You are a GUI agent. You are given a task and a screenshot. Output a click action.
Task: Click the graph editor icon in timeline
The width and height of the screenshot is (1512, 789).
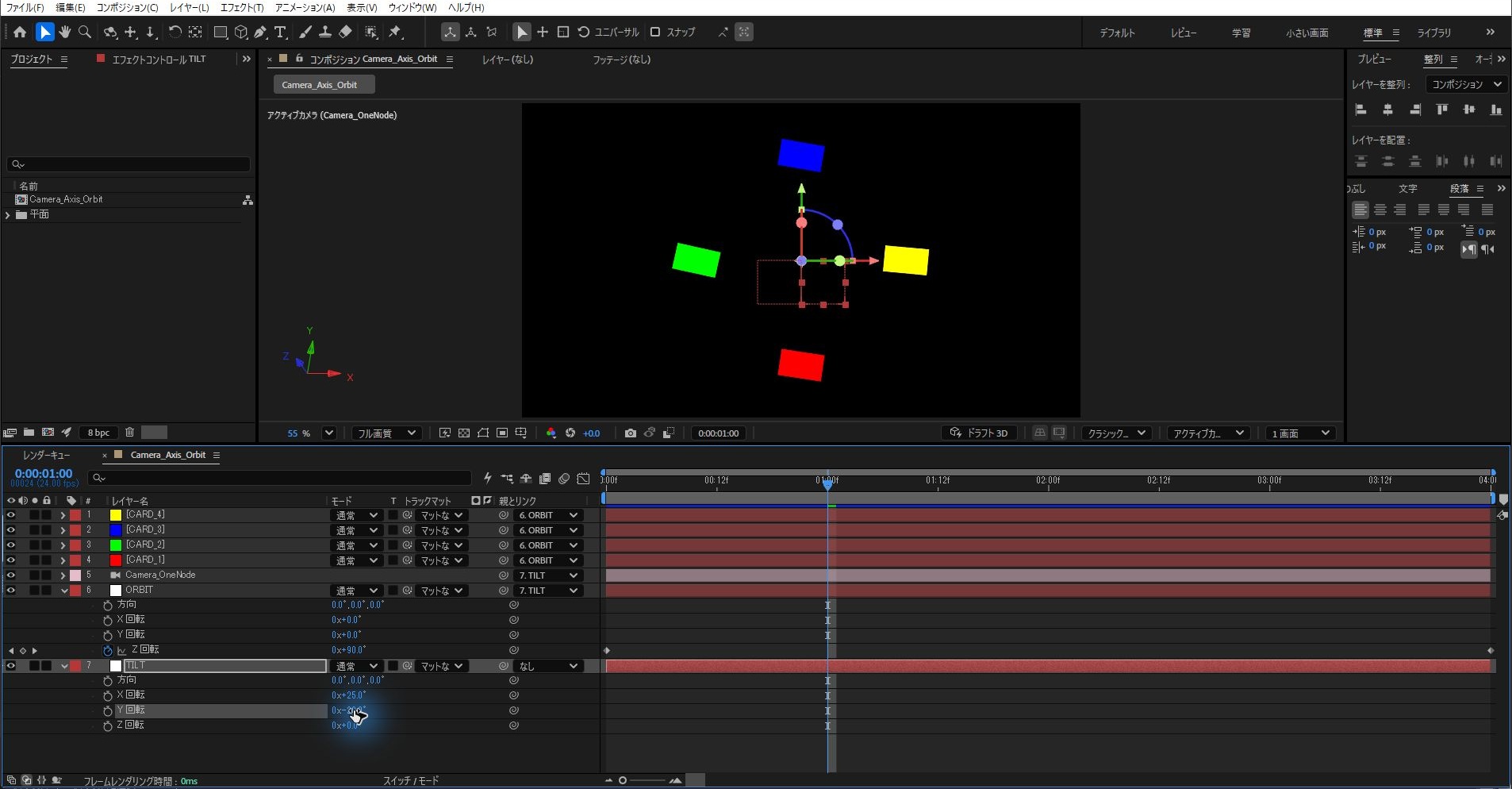583,478
